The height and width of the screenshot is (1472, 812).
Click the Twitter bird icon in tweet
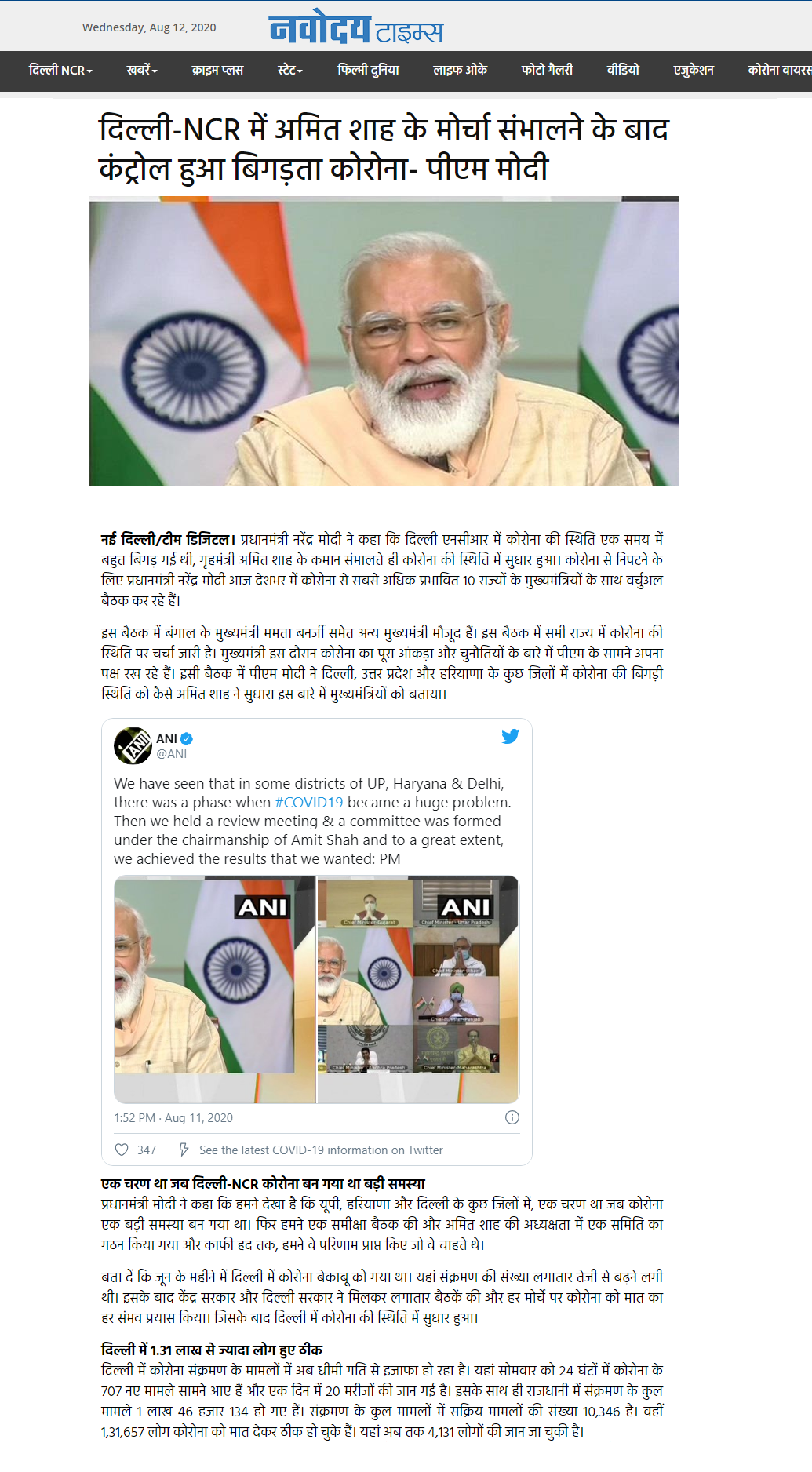[510, 736]
